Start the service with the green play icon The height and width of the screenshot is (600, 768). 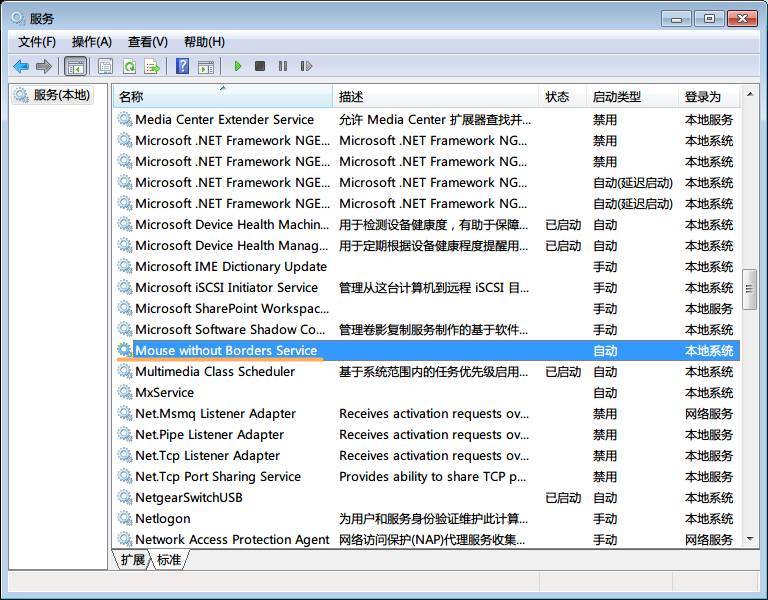(238, 66)
